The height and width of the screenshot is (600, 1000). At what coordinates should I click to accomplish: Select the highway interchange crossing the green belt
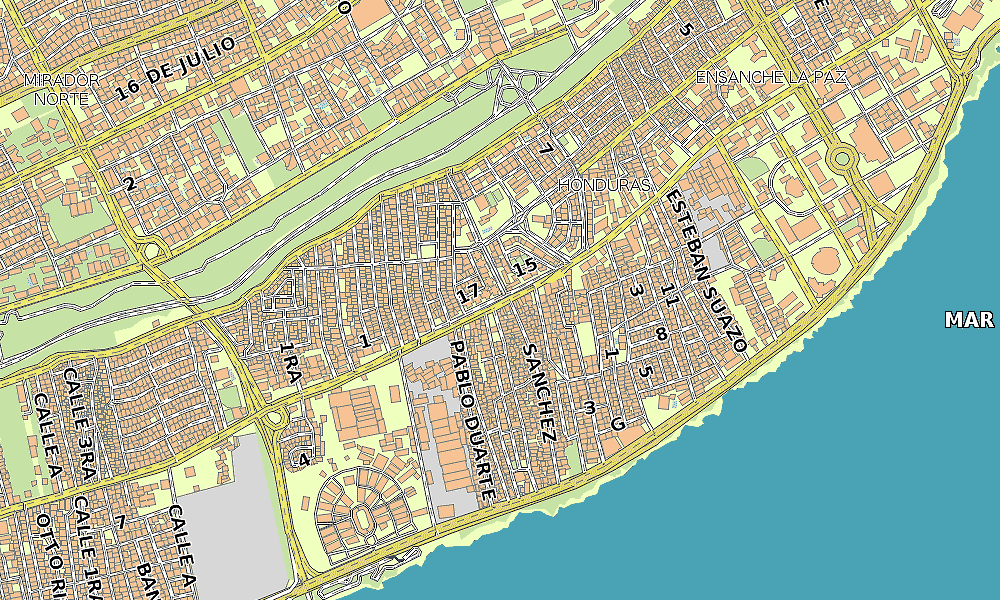point(511,88)
